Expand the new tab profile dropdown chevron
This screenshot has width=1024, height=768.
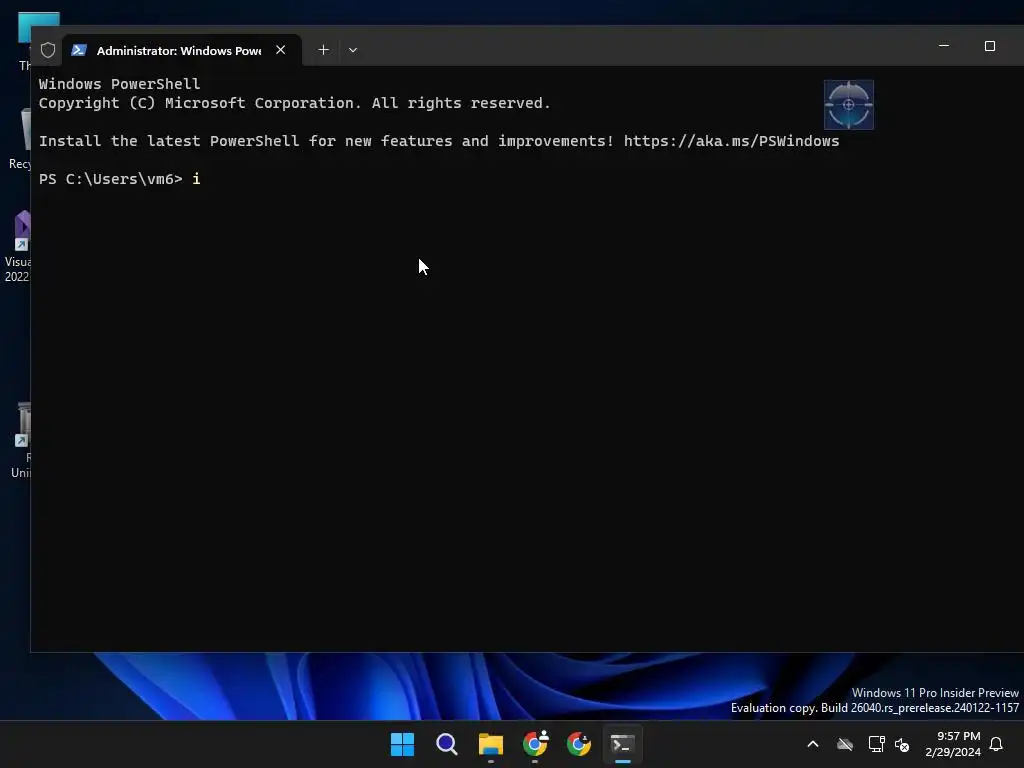(x=353, y=50)
